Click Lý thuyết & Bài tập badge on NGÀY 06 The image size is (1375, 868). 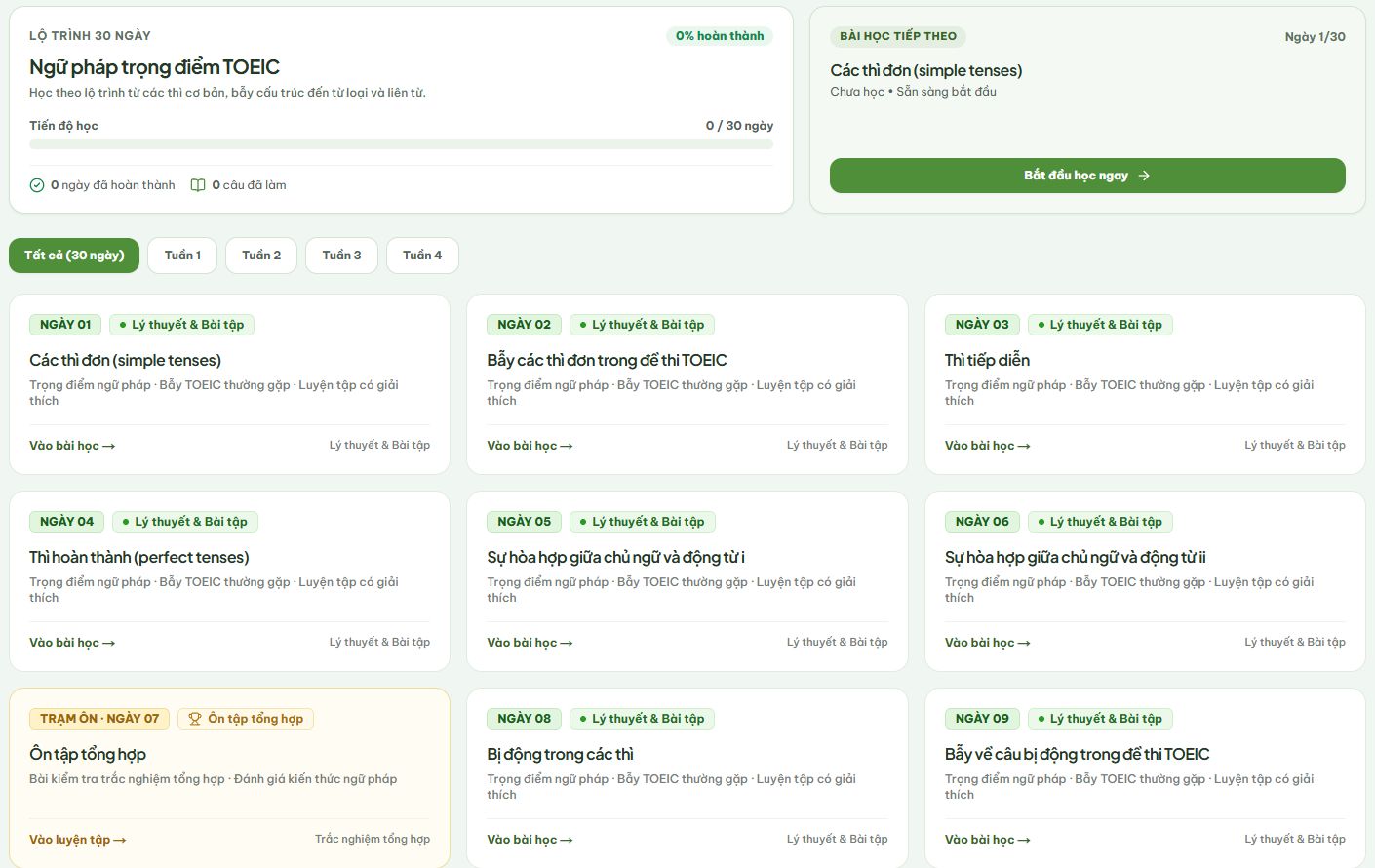pyautogui.click(x=1100, y=522)
